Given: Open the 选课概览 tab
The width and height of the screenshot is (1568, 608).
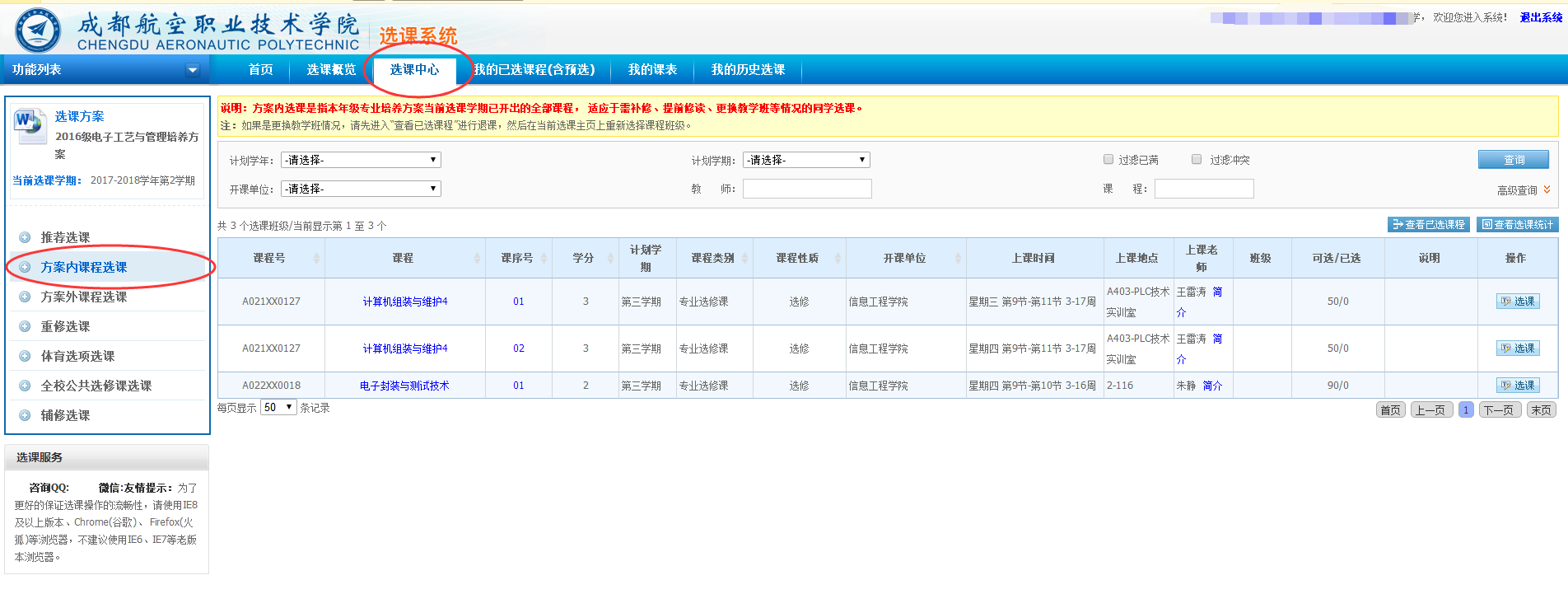Looking at the screenshot, I should coord(331,70).
